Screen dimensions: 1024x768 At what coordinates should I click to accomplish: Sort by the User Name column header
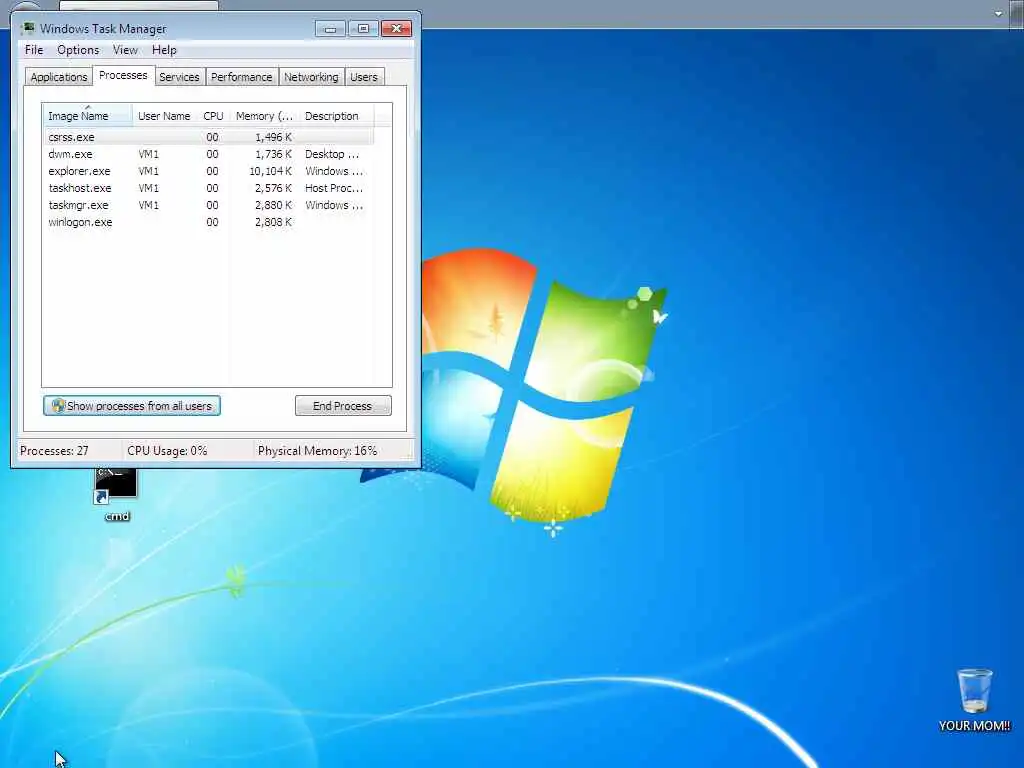click(x=164, y=116)
